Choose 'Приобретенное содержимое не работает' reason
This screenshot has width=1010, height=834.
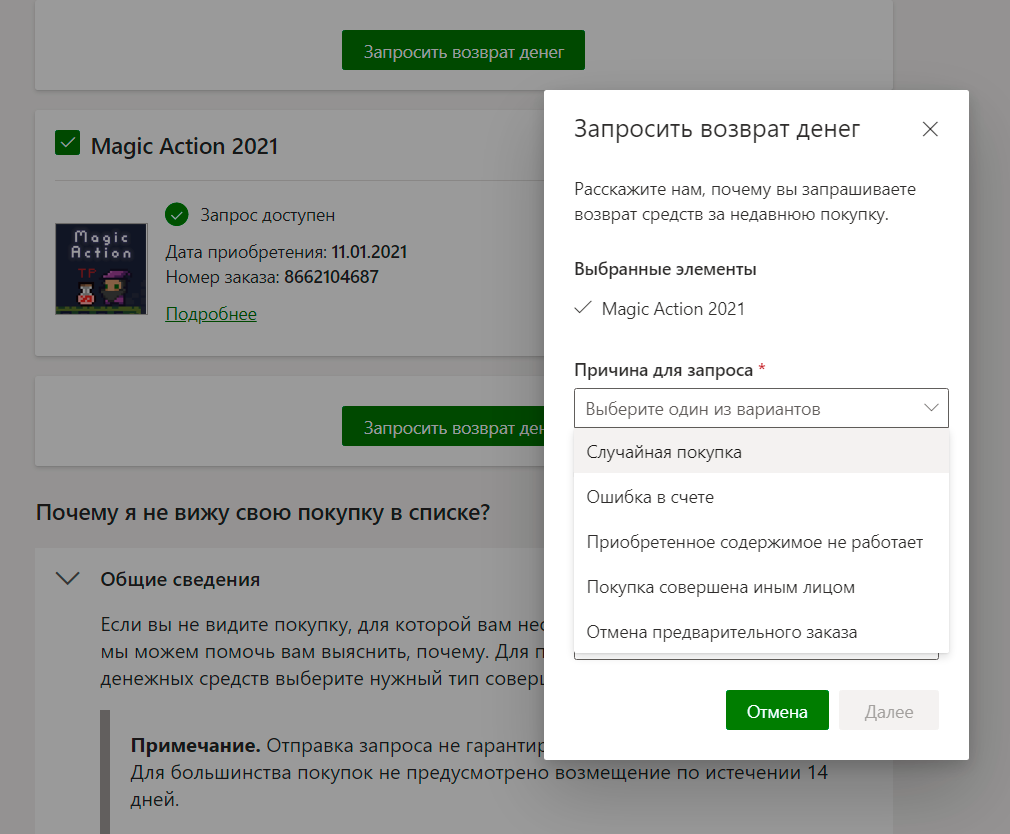pos(761,542)
